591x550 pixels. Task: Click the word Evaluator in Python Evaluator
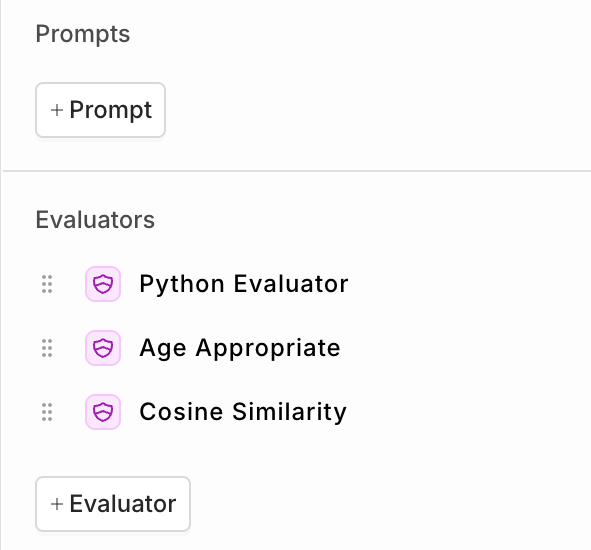tap(291, 283)
